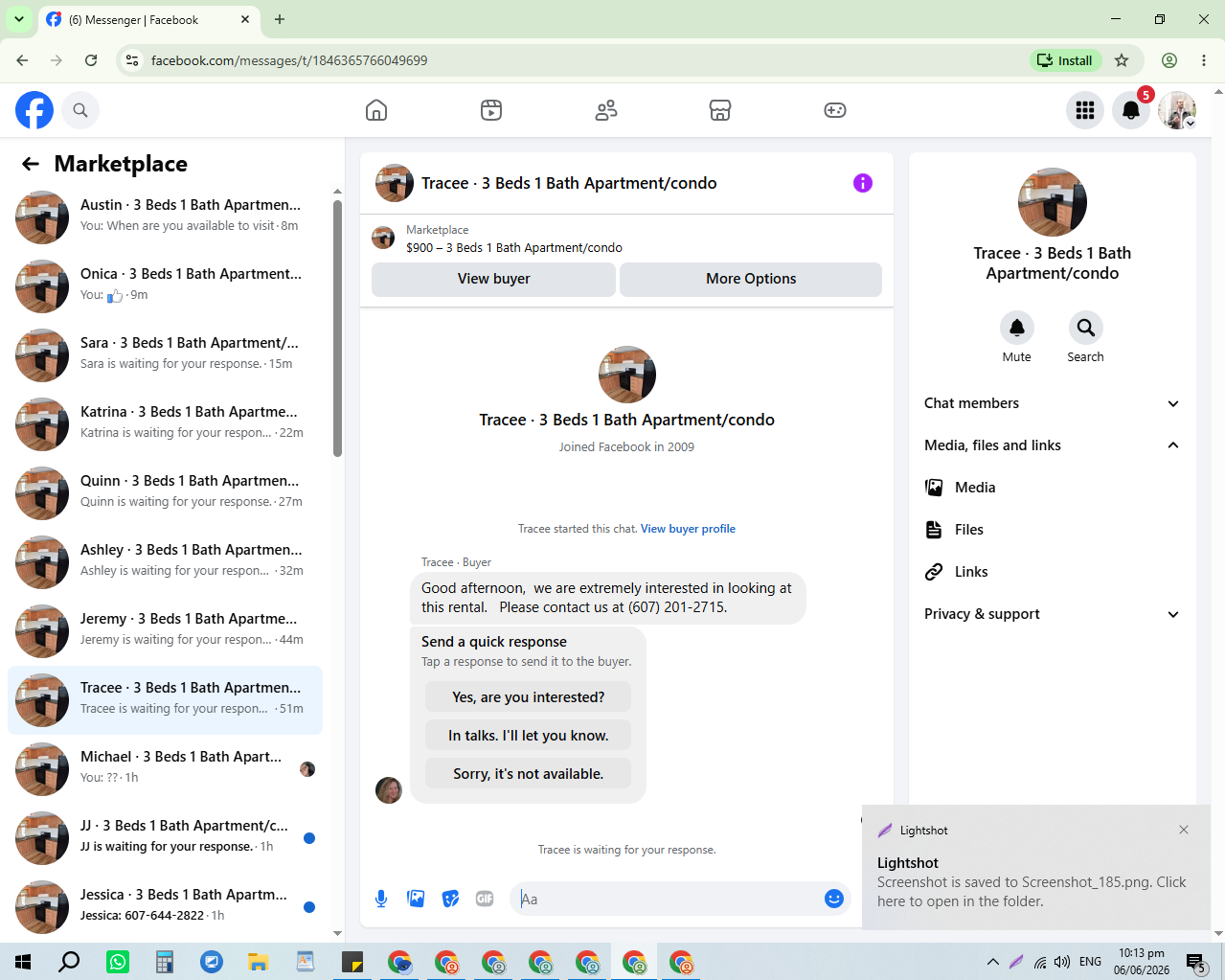Open Jeremy's conversation in the list

point(165,631)
